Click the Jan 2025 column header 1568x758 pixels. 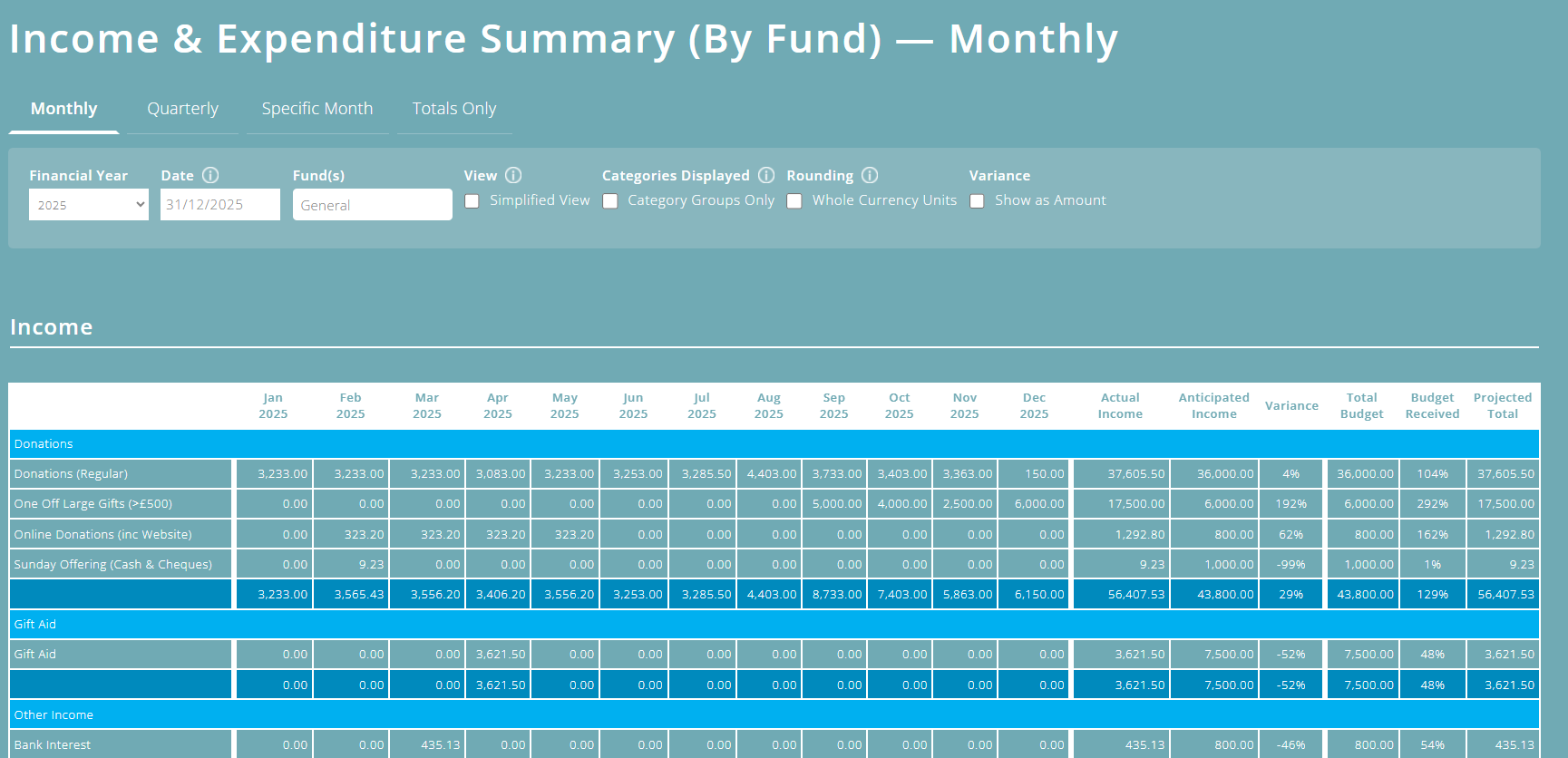273,406
